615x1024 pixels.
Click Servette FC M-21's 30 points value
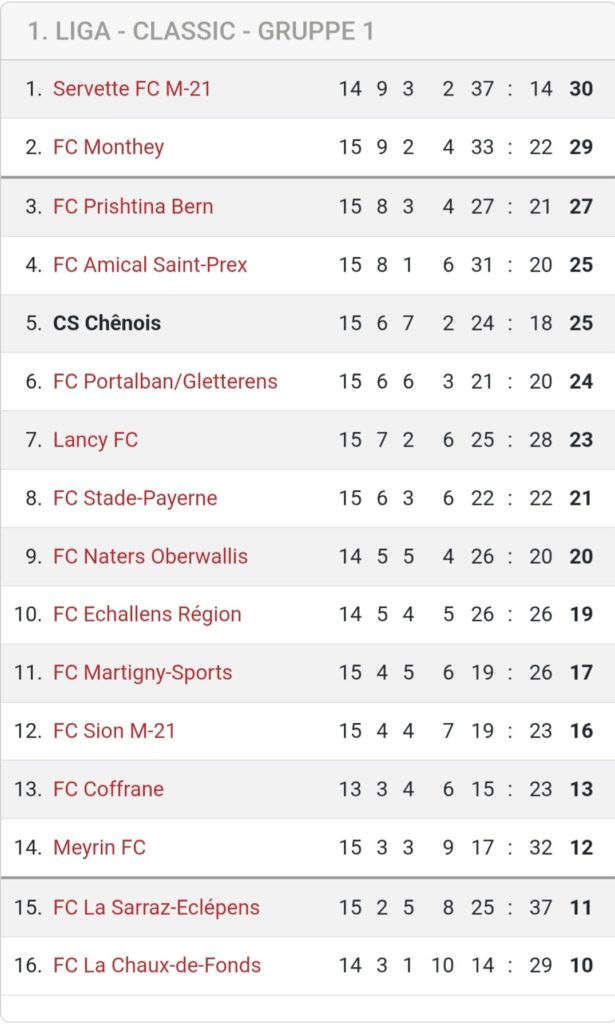click(x=581, y=89)
